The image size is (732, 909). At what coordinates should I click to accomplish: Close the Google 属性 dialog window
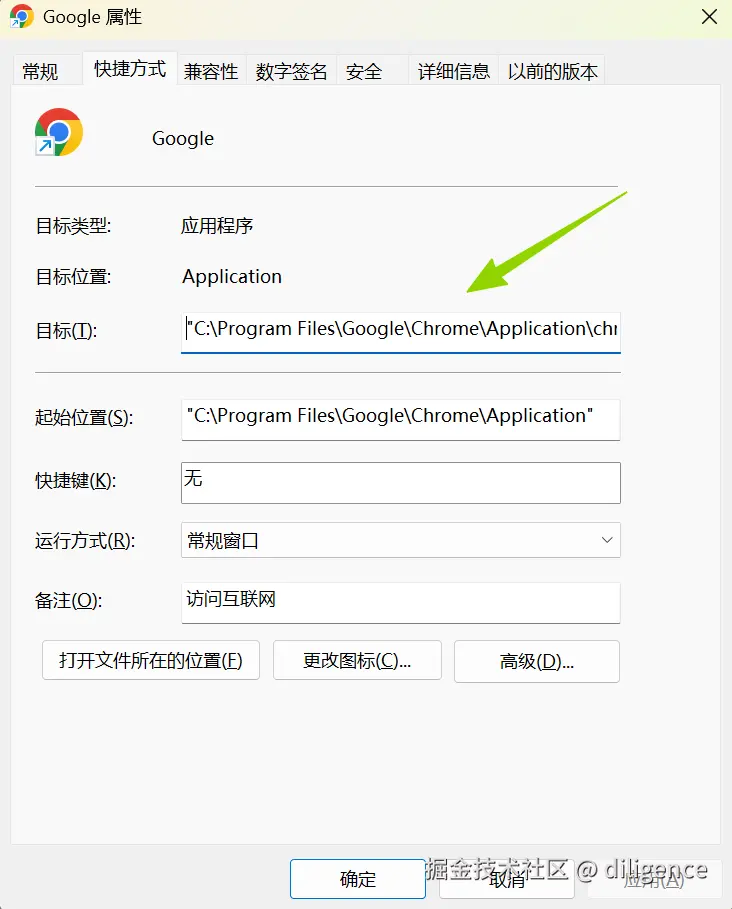pos(709,16)
